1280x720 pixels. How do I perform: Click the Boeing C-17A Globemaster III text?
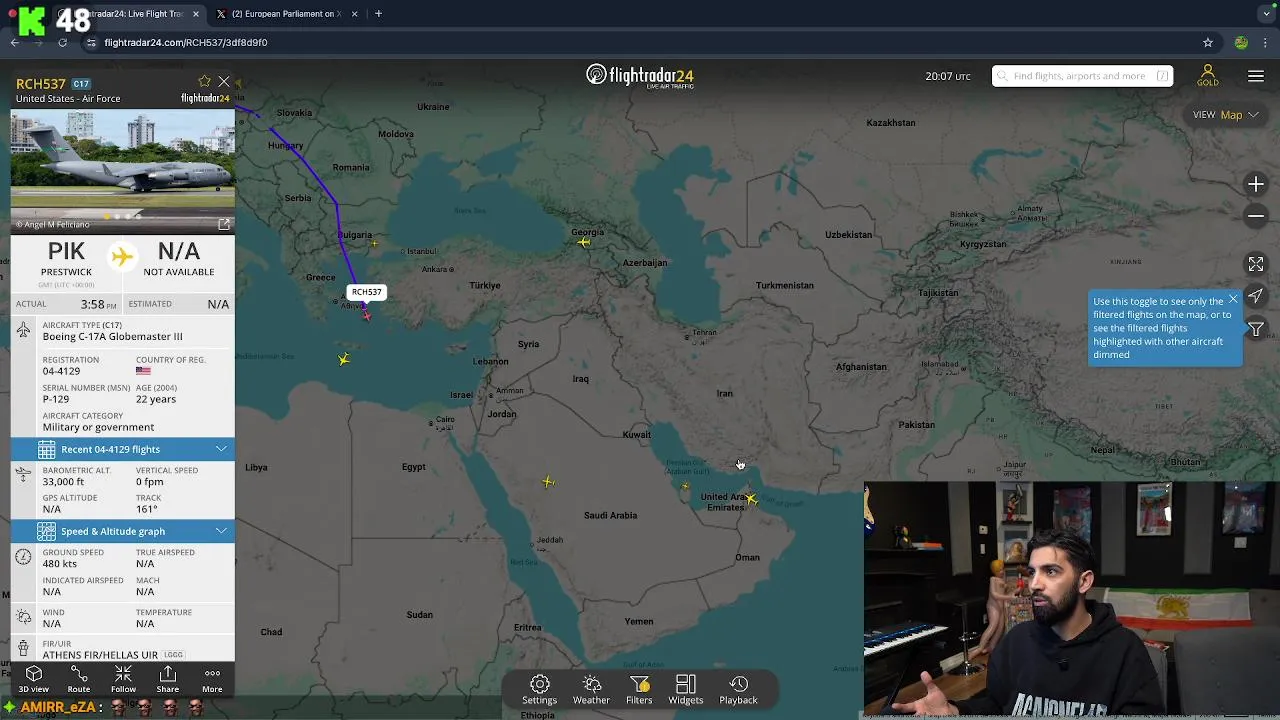click(x=112, y=337)
